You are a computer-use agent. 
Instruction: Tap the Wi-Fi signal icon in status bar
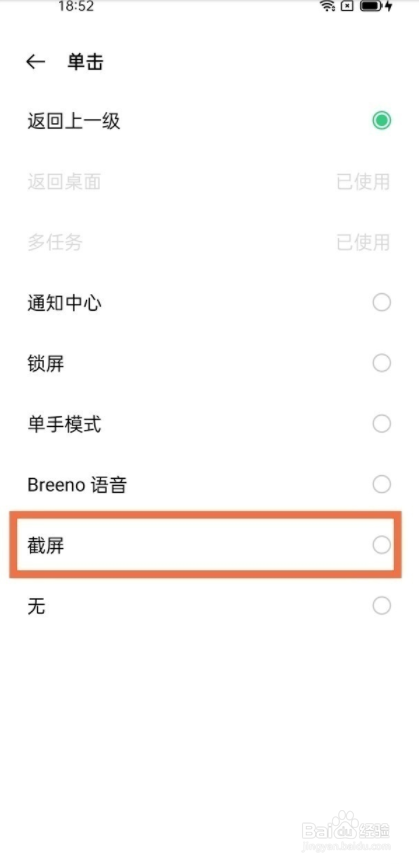click(x=327, y=6)
